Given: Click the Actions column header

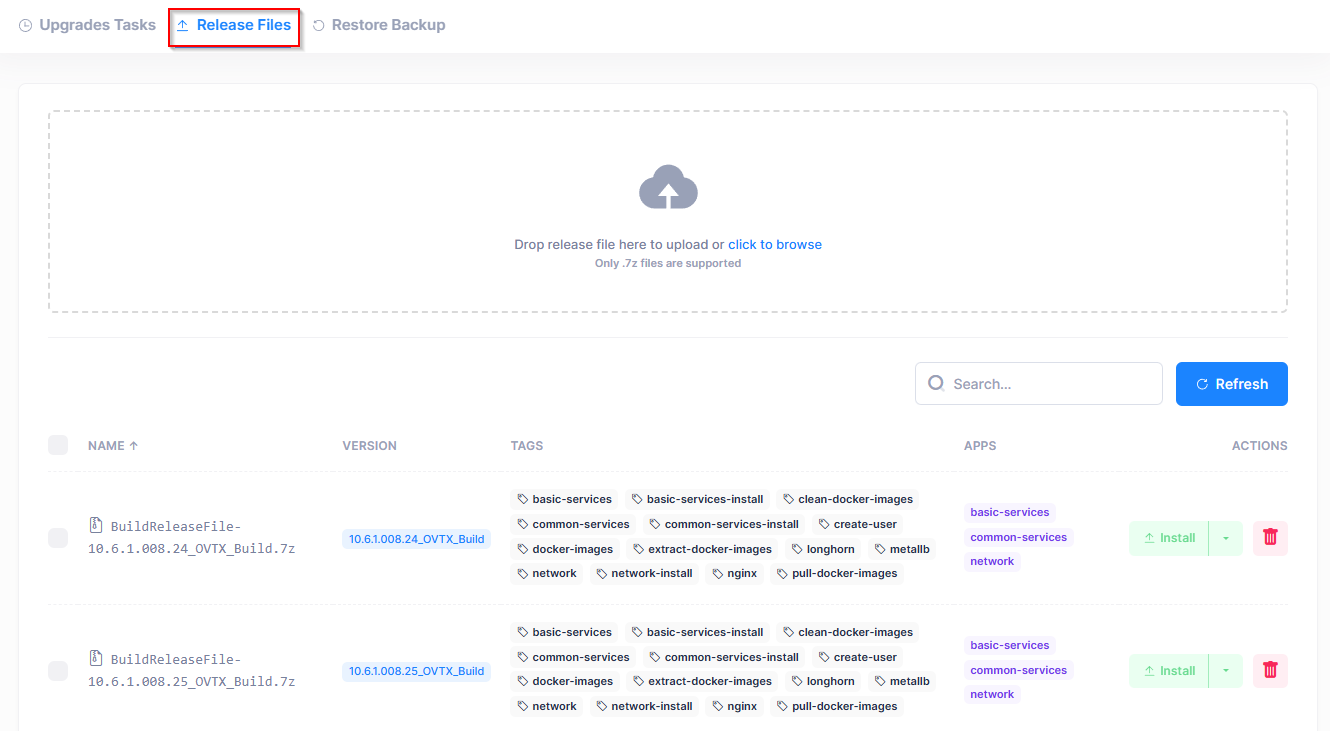Looking at the screenshot, I should 1260,446.
